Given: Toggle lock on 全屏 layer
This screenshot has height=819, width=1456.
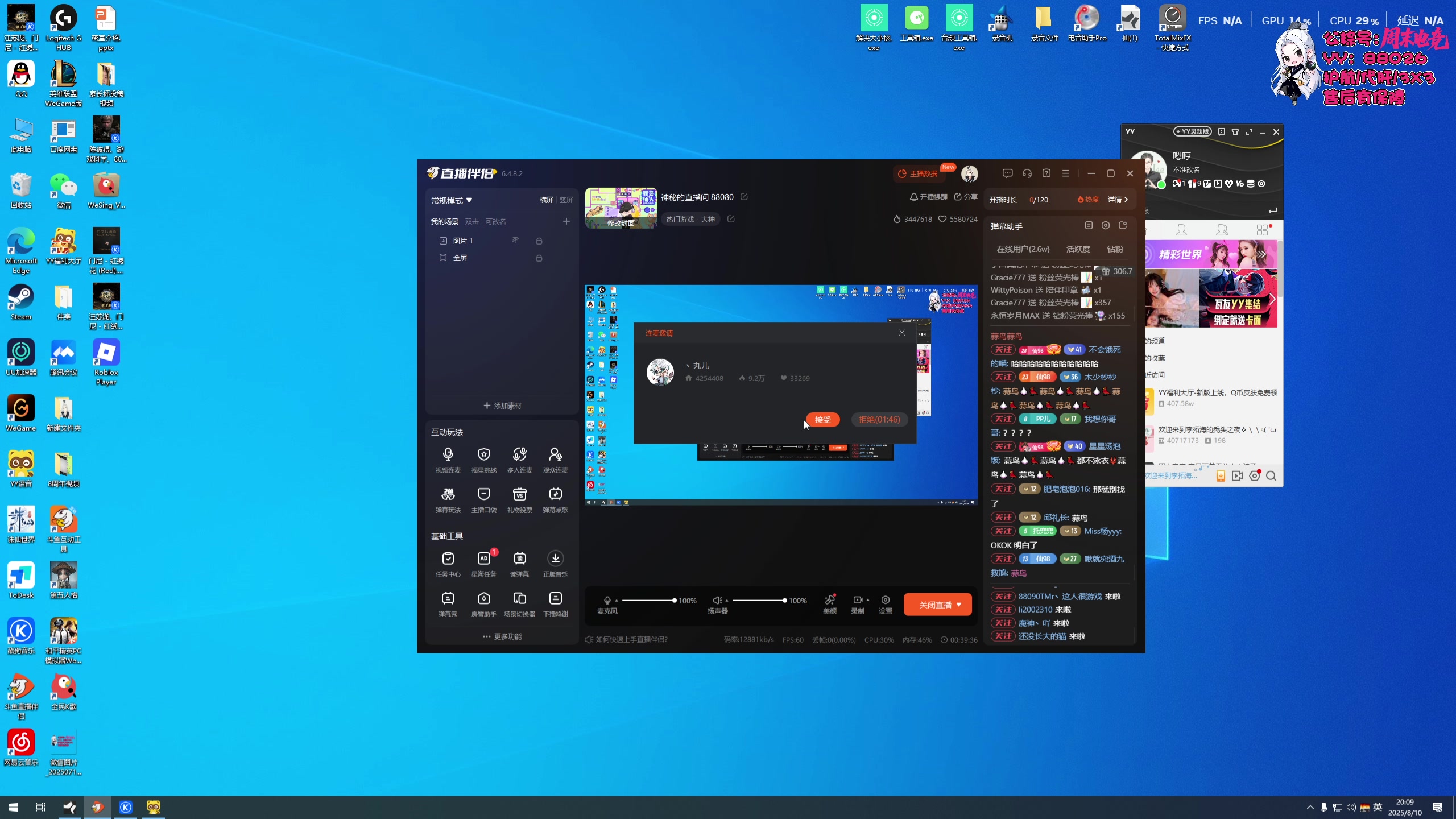Looking at the screenshot, I should point(539,258).
